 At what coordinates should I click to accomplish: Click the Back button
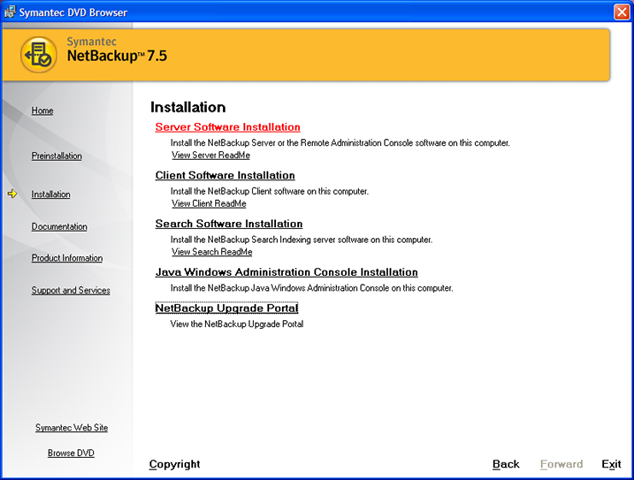pos(506,464)
